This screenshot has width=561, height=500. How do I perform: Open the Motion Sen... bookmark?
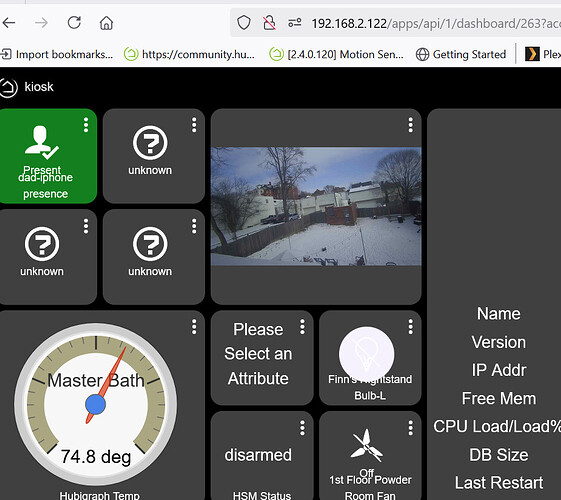337,54
